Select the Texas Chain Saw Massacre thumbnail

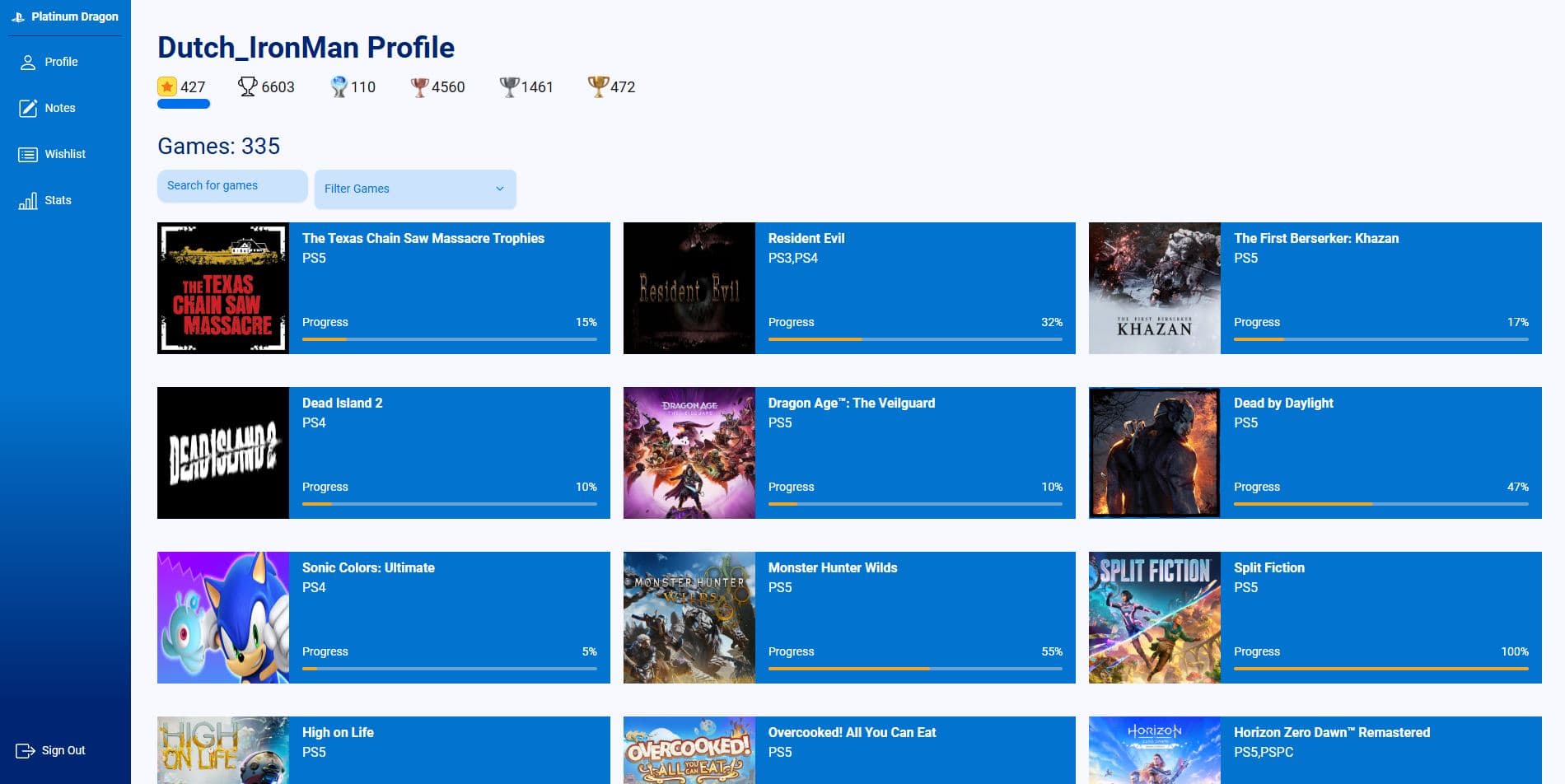[x=223, y=288]
